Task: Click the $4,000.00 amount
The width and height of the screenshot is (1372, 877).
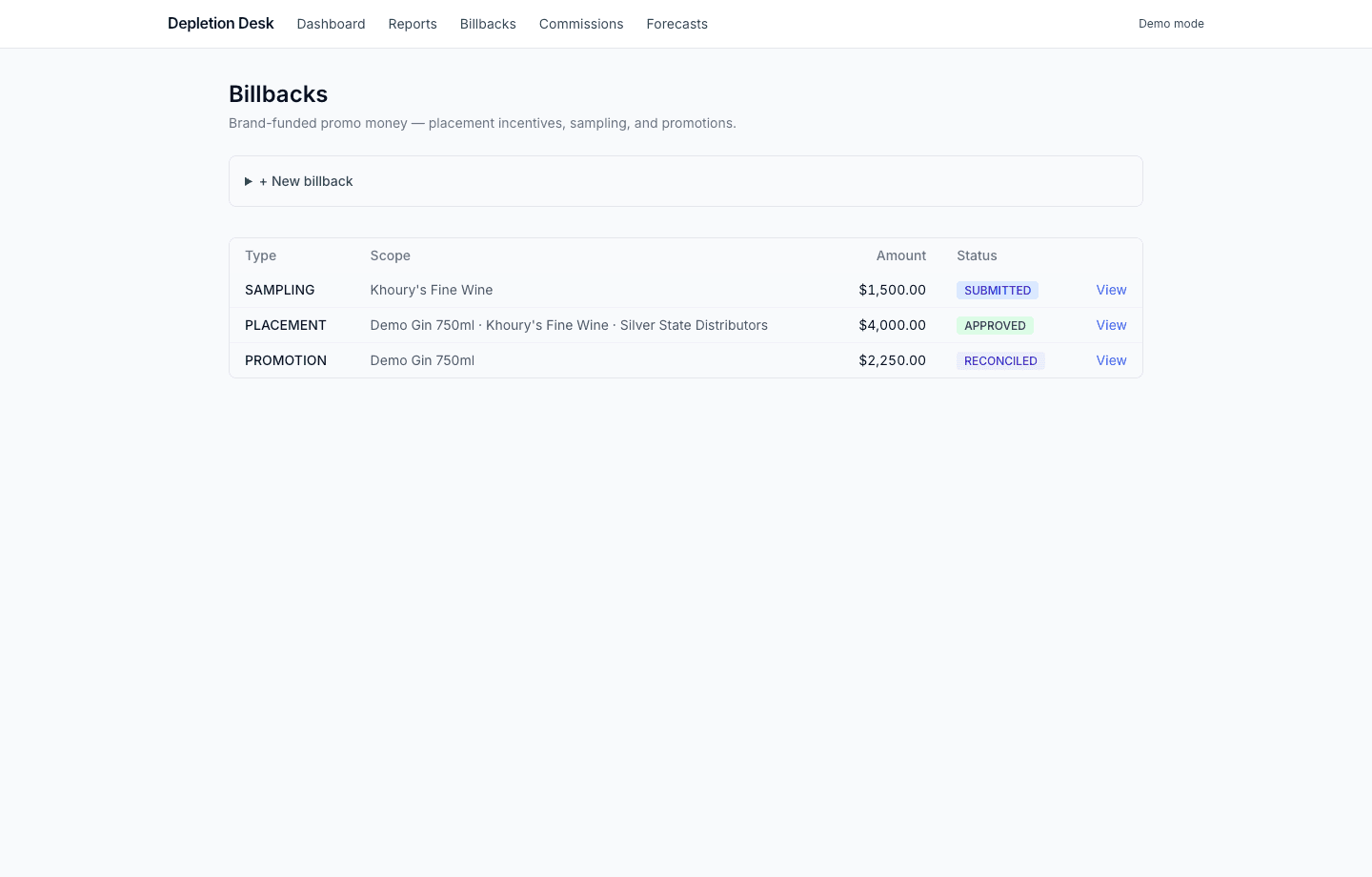Action: 892,325
